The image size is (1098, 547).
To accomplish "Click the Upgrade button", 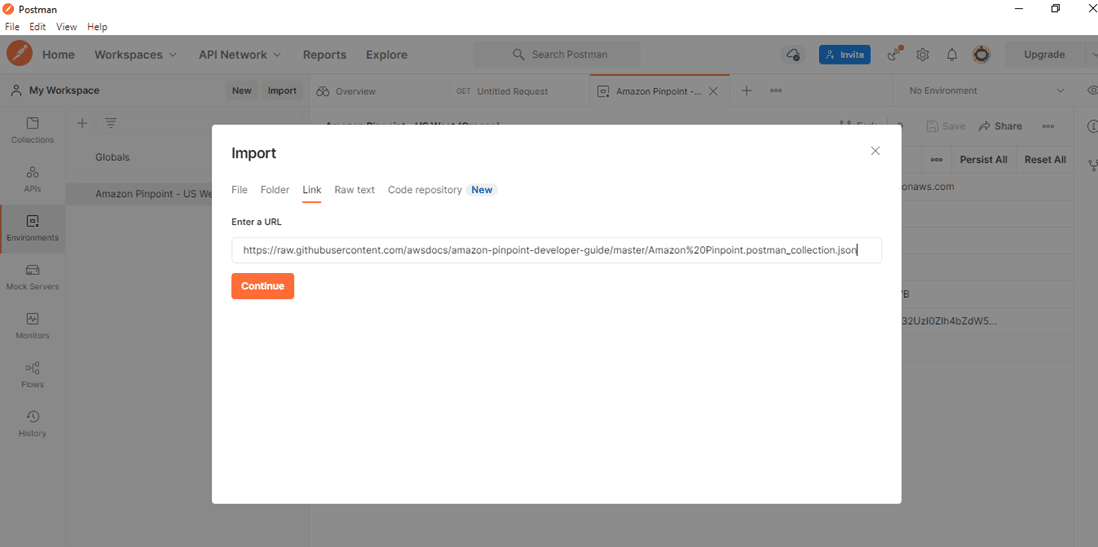I will (x=1044, y=55).
